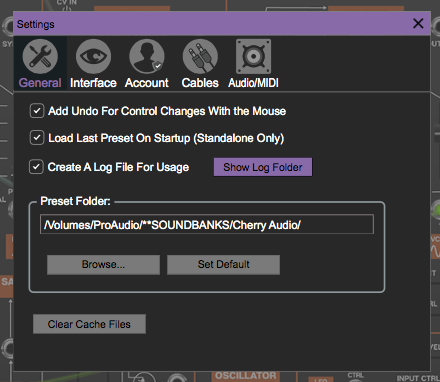The height and width of the screenshot is (382, 440).
Task: Click the Preset Folder label
Action: coord(75,201)
